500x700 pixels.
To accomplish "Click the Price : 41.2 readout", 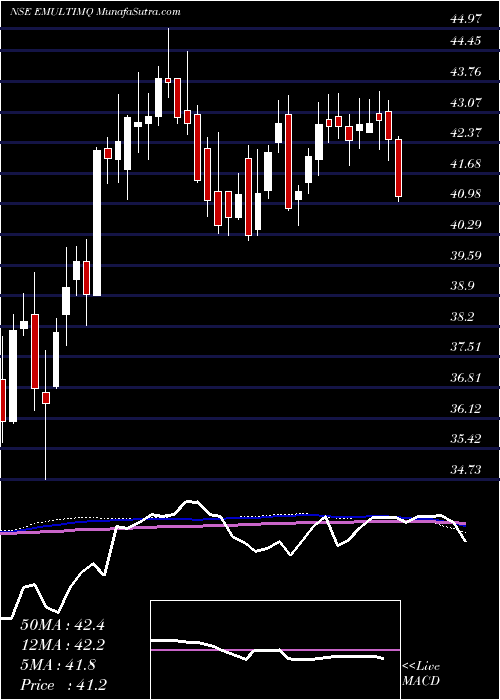I will (62, 685).
